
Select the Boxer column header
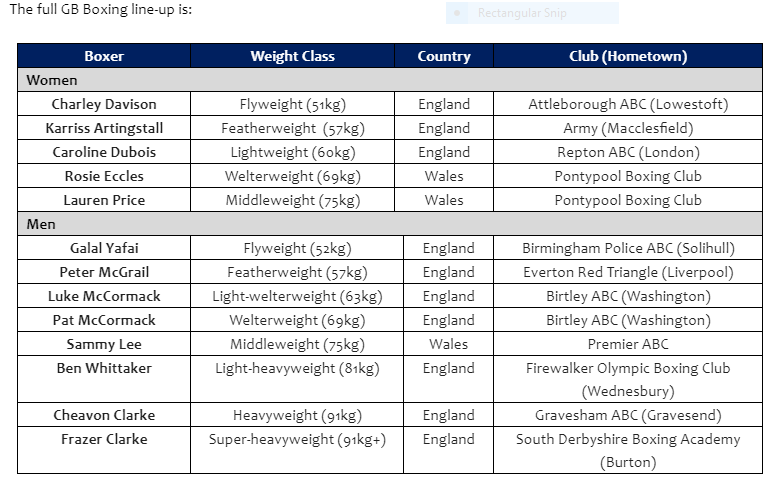(104, 56)
